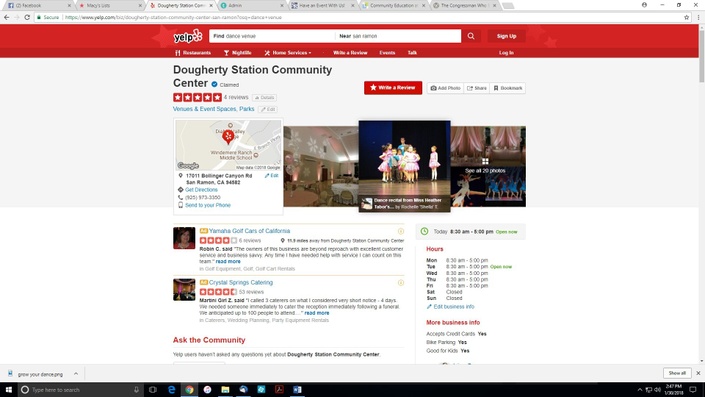Screen dimensions: 705x397
Task: Open the Restaurants menu item
Action: [x=193, y=53]
